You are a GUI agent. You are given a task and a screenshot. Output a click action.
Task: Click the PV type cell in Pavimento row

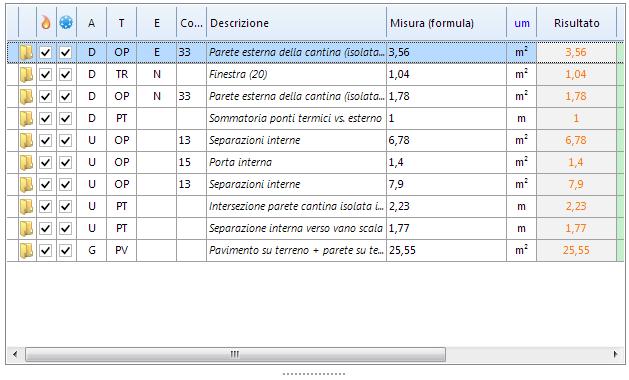point(122,251)
